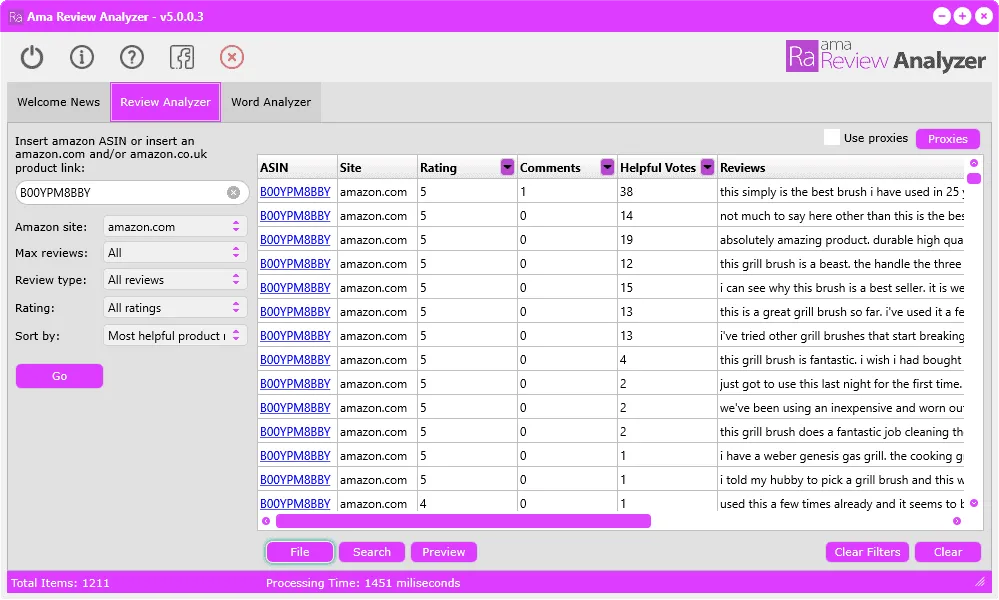999x600 pixels.
Task: Click the red circled X icon
Action: tap(232, 57)
